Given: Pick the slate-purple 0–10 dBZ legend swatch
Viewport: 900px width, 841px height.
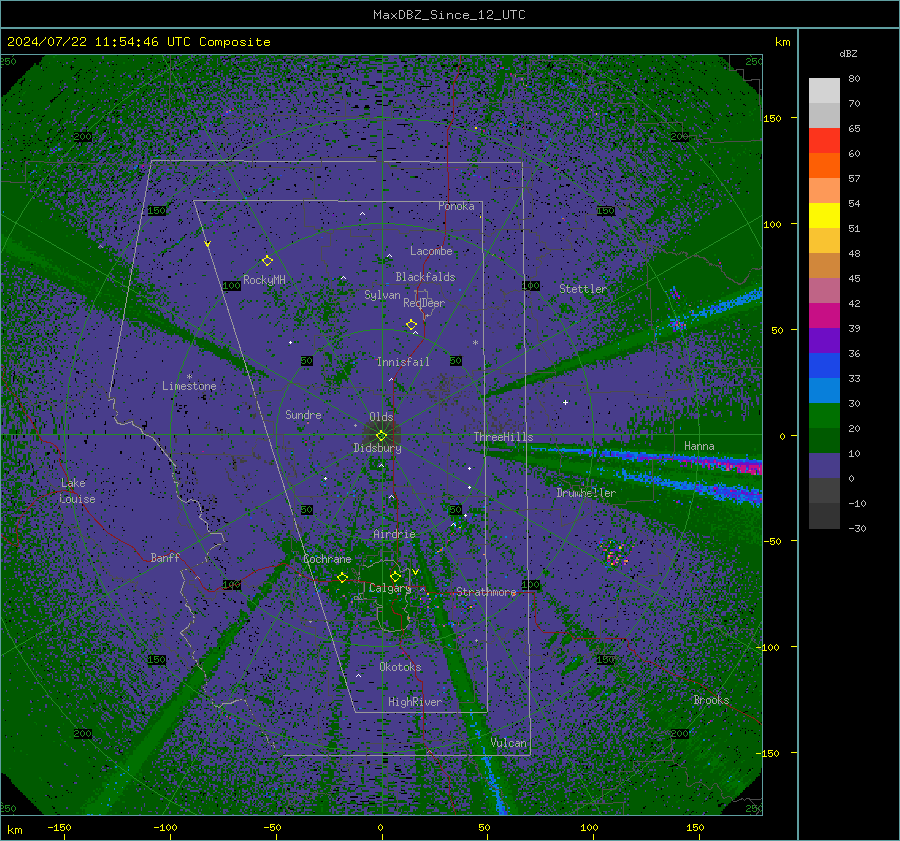Looking at the screenshot, I should [824, 466].
